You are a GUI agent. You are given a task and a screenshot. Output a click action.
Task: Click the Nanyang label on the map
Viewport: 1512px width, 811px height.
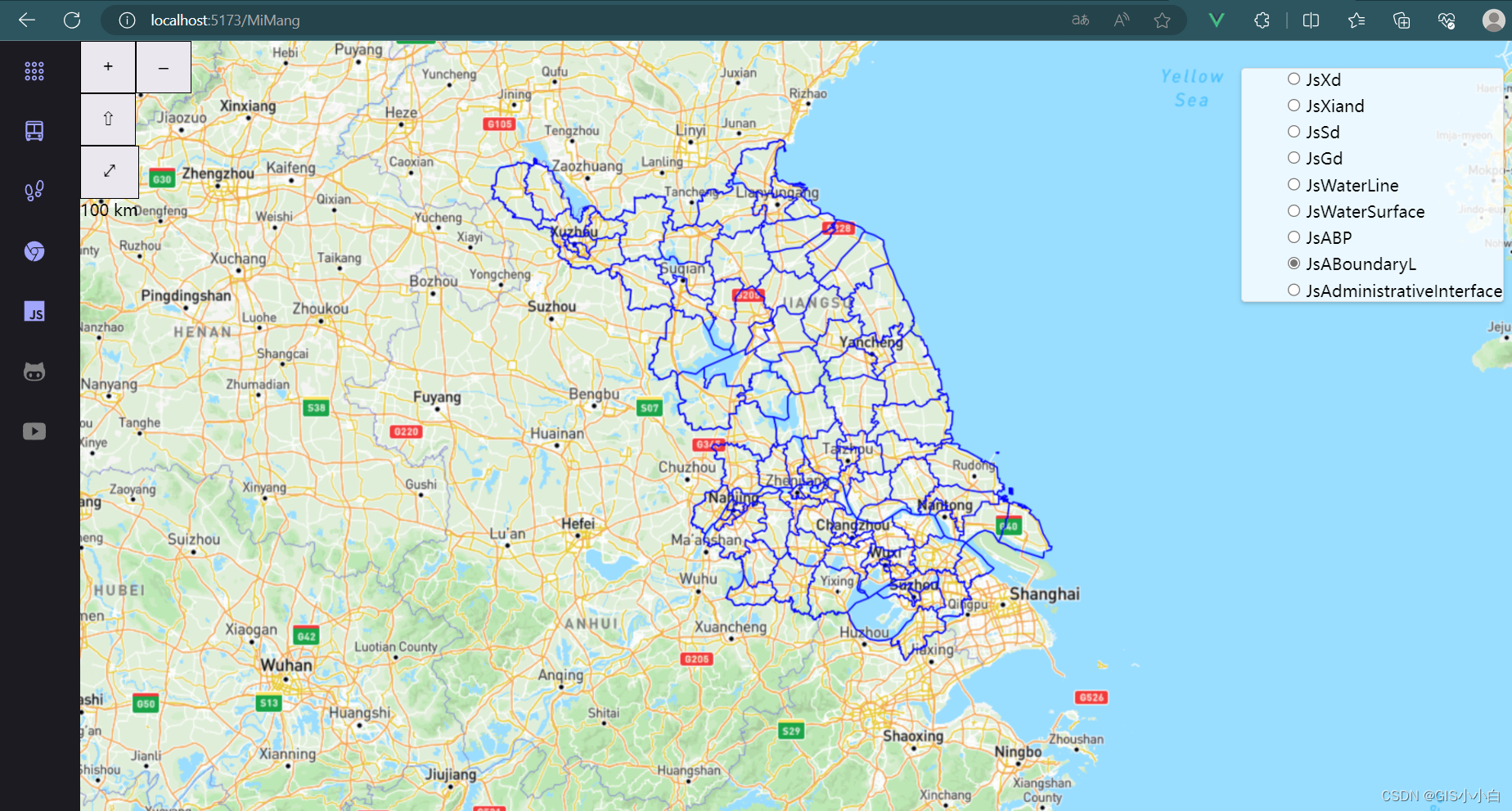(109, 384)
